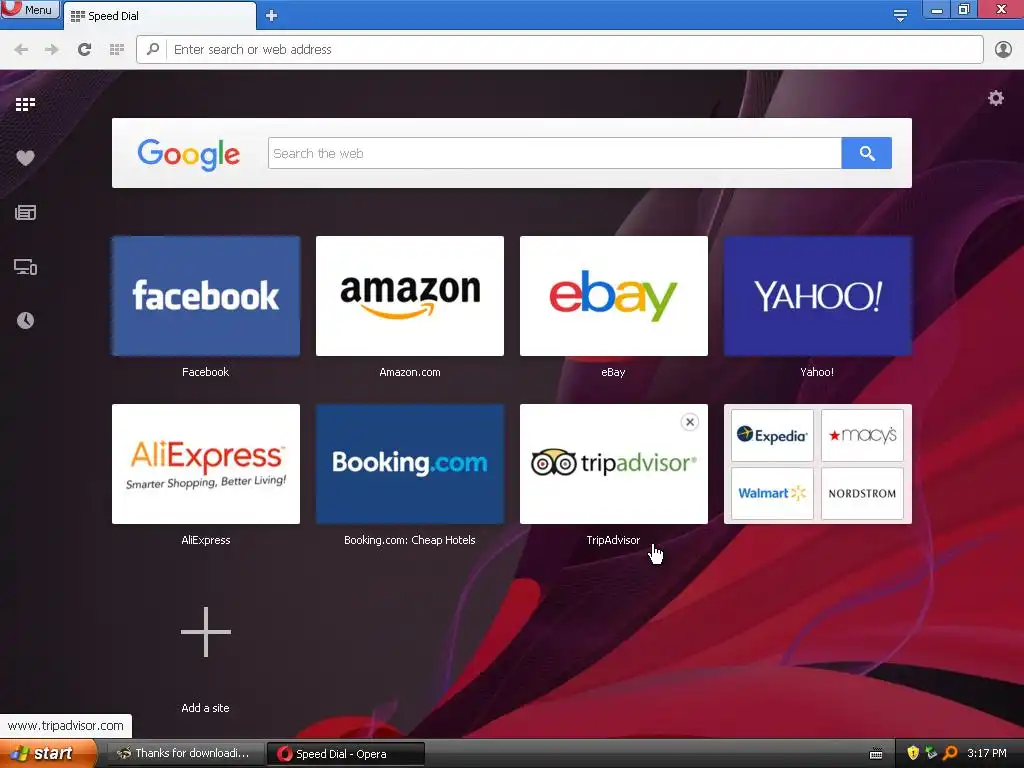Open the tab menu icon in title bar
Viewport: 1024px width, 768px height.
[x=900, y=16]
